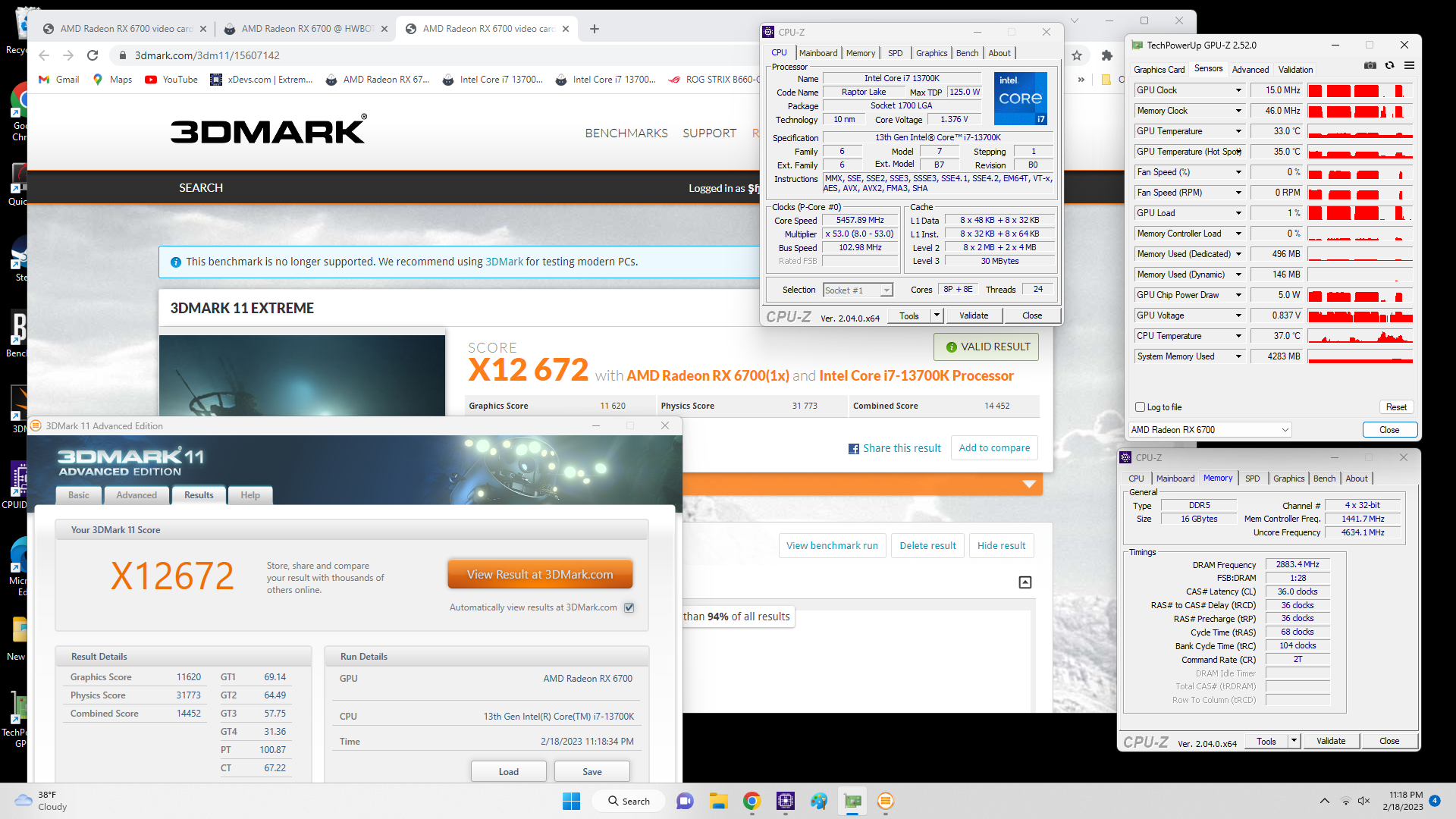Image resolution: width=1456 pixels, height=819 pixels.
Task: Click Reset in GPU-Z
Action: [x=1396, y=407]
